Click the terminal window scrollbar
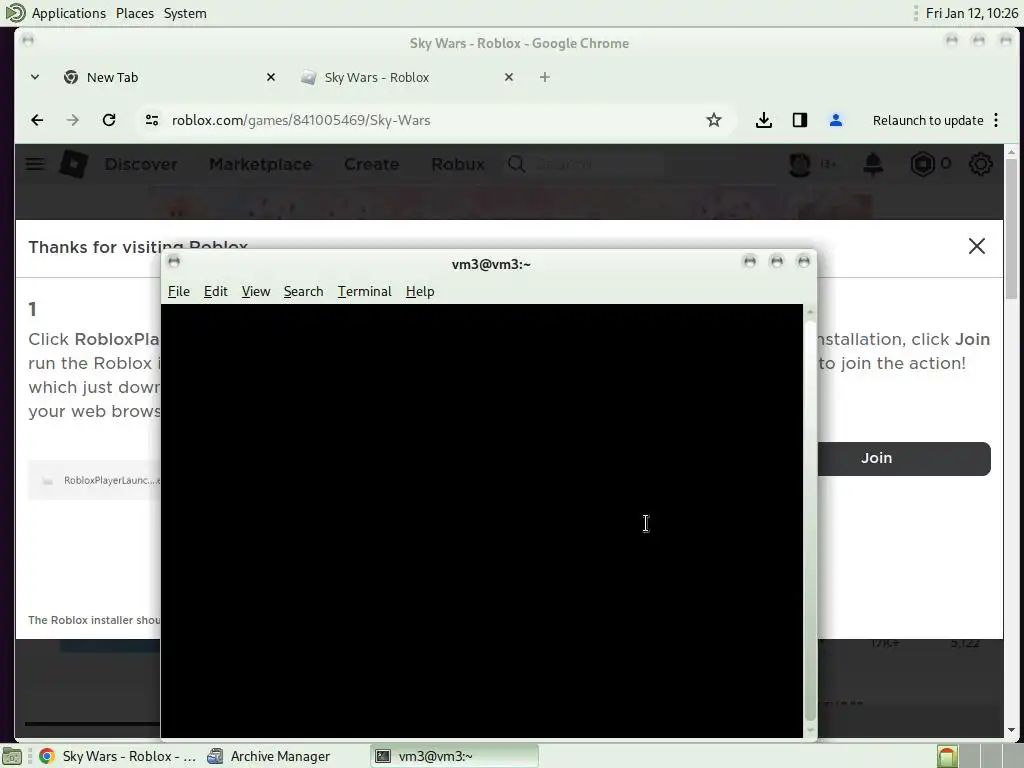Image resolution: width=1024 pixels, height=768 pixels. [810, 520]
